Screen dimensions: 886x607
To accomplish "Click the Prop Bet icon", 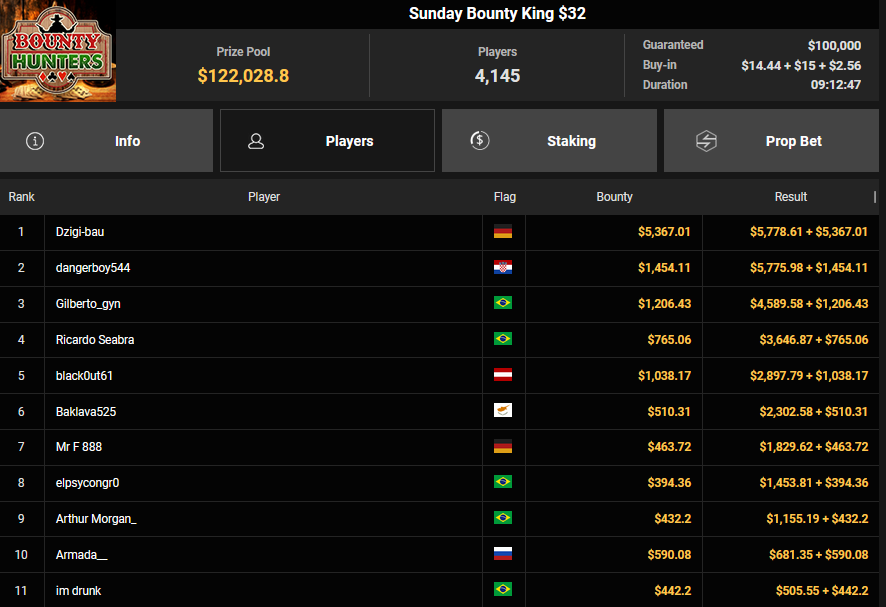I will [x=706, y=141].
